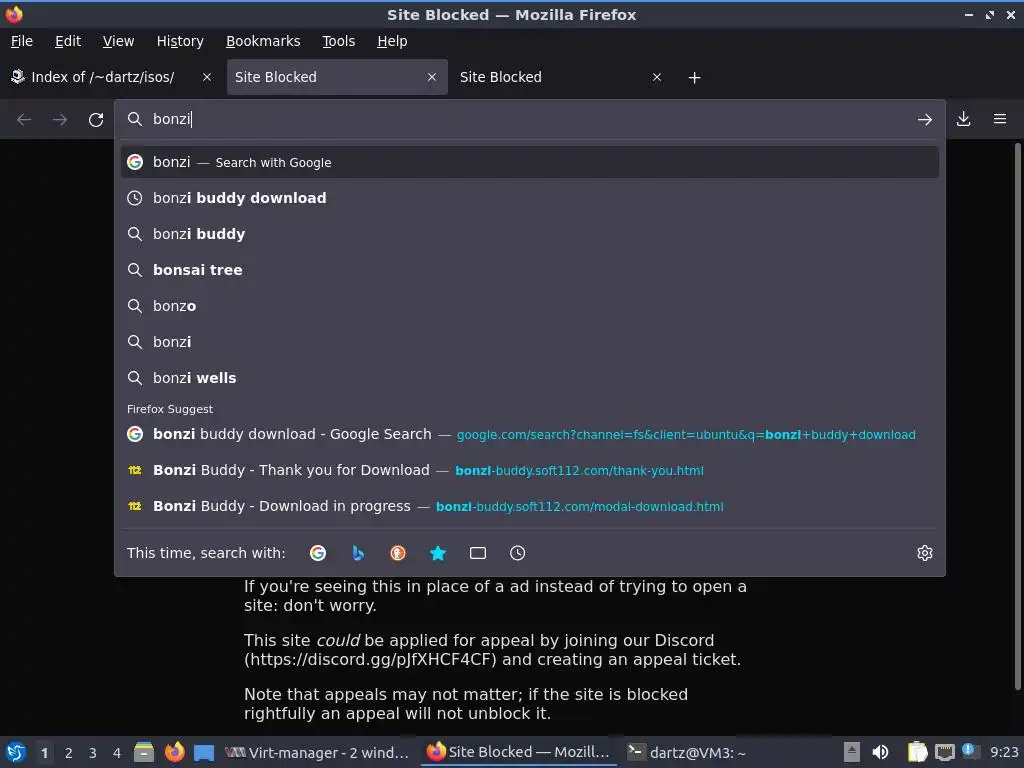The image size is (1024, 768).
Task: Open the View menu
Action: click(118, 41)
